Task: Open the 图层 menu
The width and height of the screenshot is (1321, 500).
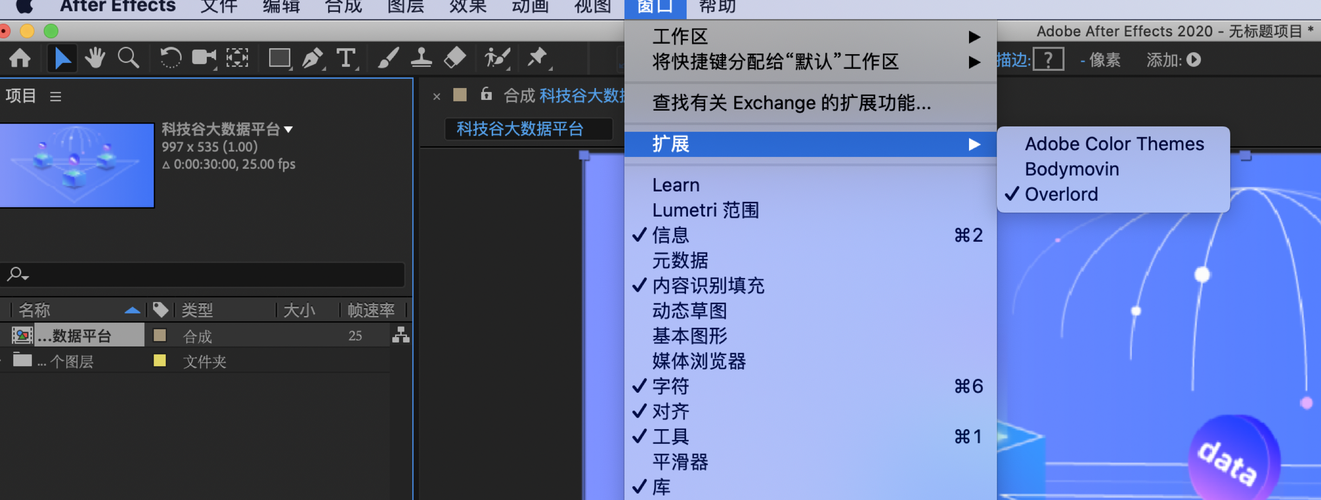Action: [x=406, y=6]
